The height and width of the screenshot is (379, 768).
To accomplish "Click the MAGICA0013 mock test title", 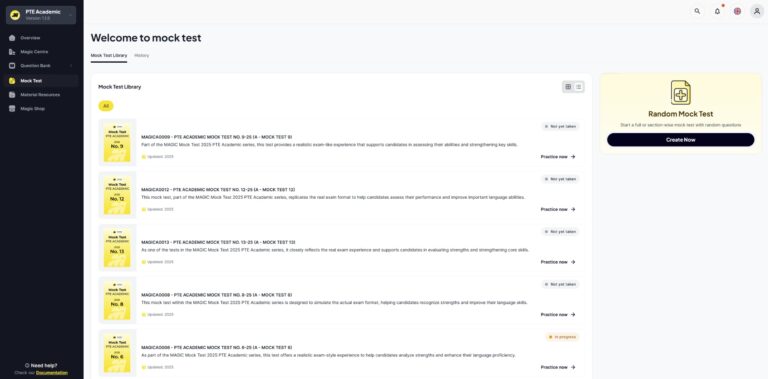I will click(x=218, y=242).
